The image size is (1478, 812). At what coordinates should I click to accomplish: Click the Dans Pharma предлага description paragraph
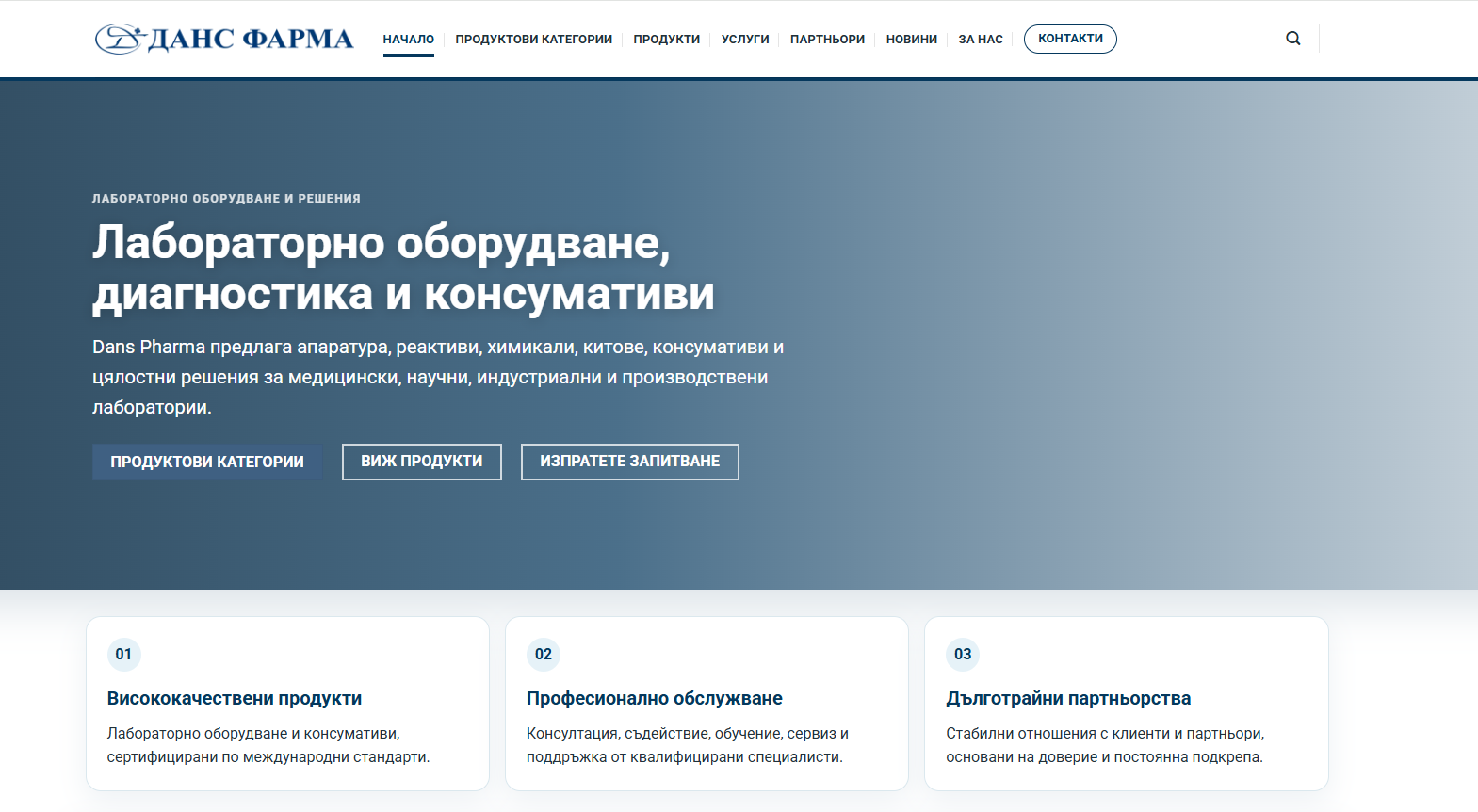[438, 377]
